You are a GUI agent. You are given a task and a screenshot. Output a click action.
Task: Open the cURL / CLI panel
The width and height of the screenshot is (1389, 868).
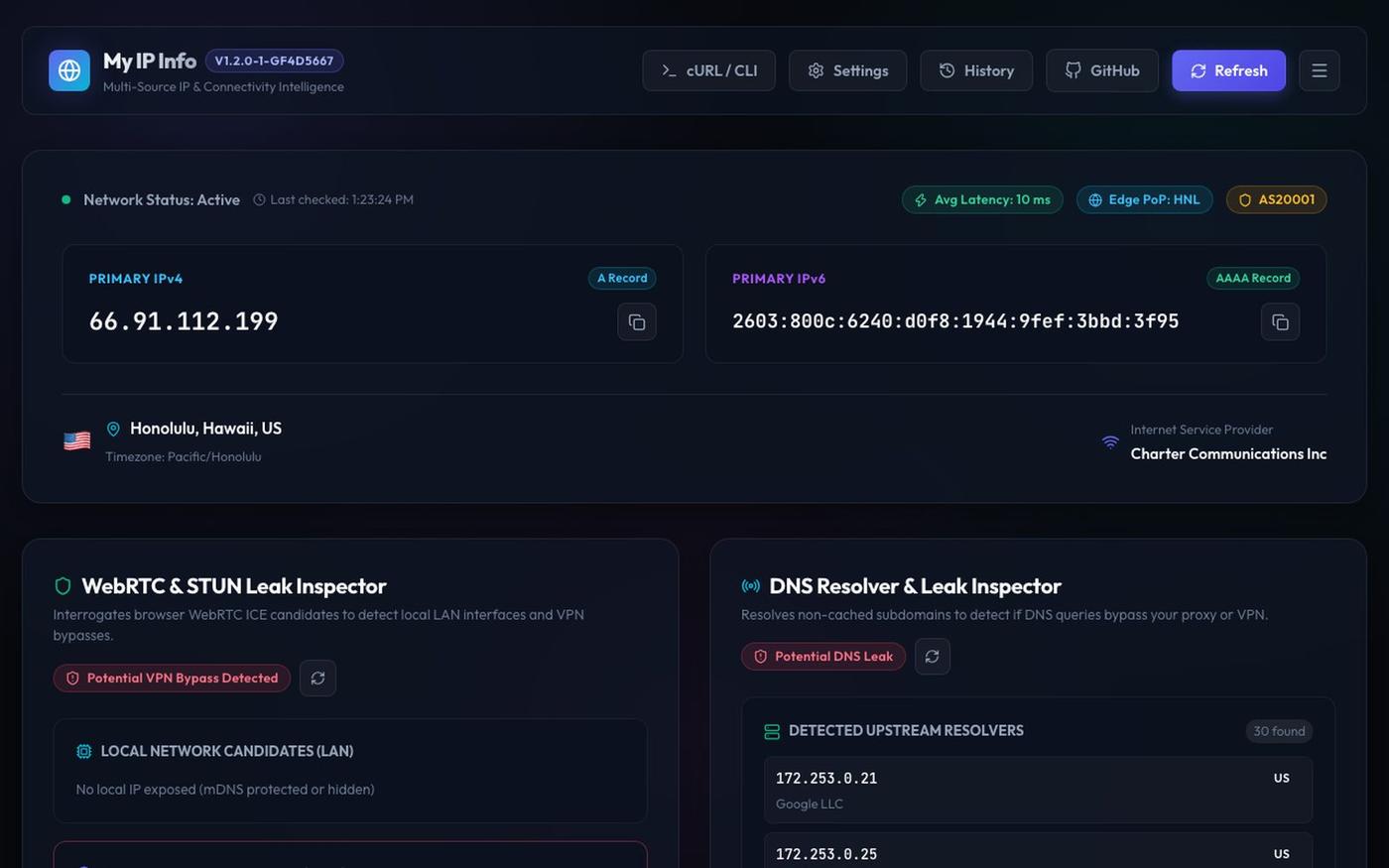click(709, 70)
